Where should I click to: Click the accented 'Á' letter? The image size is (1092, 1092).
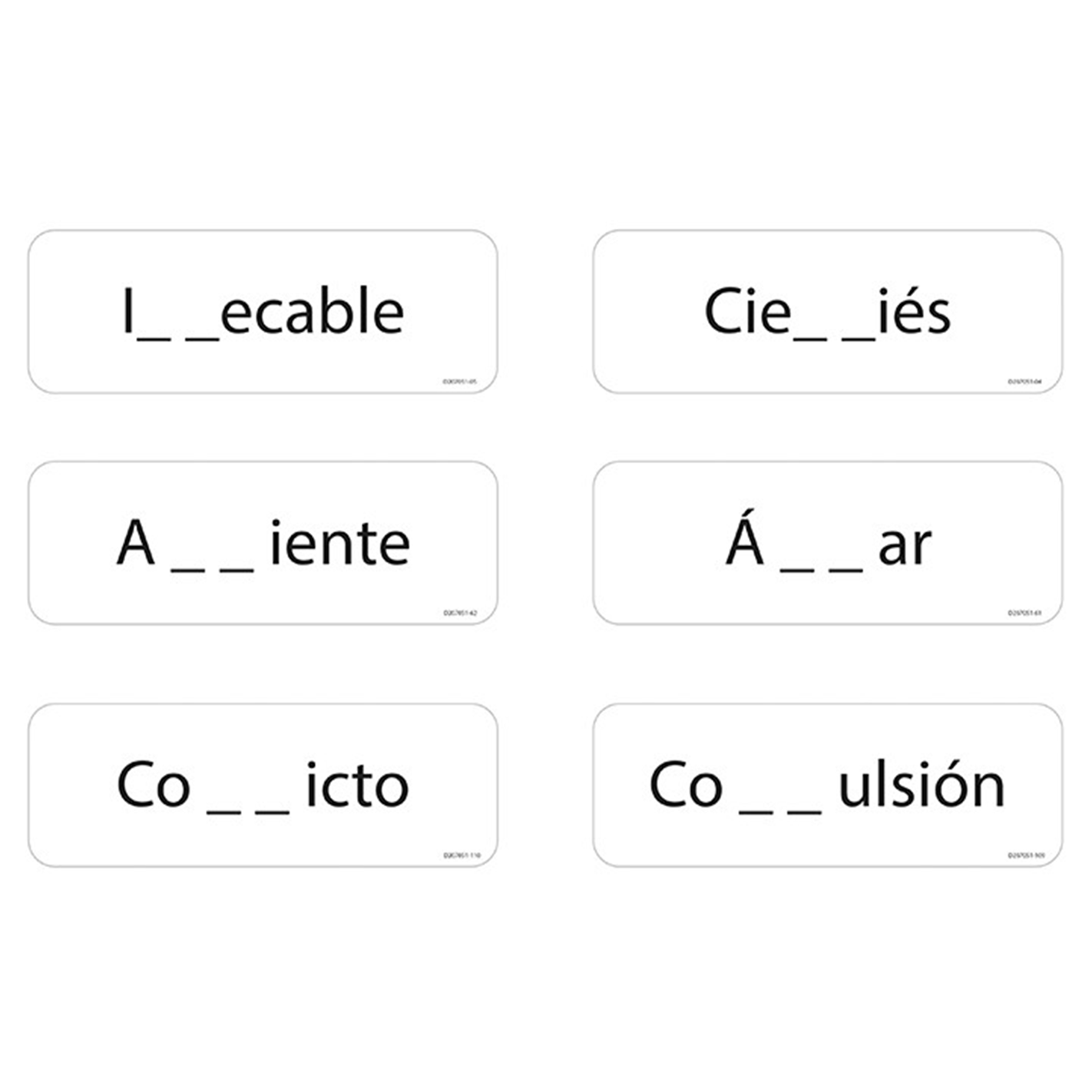pyautogui.click(x=745, y=540)
